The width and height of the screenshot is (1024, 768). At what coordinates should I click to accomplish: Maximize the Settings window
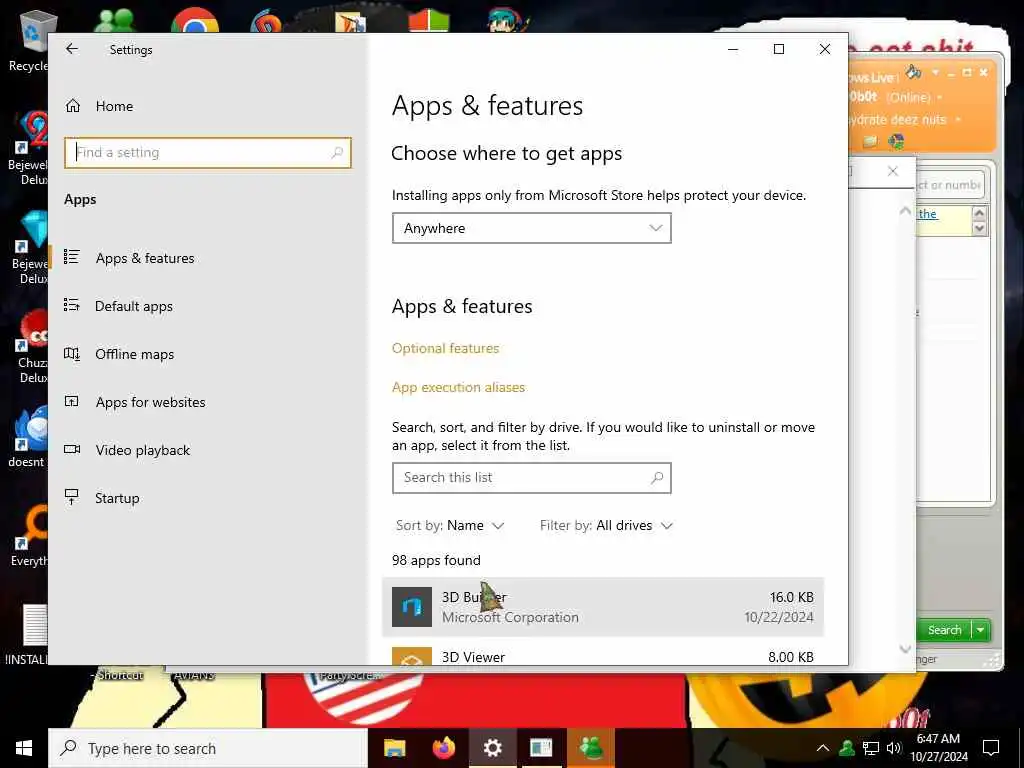[778, 49]
